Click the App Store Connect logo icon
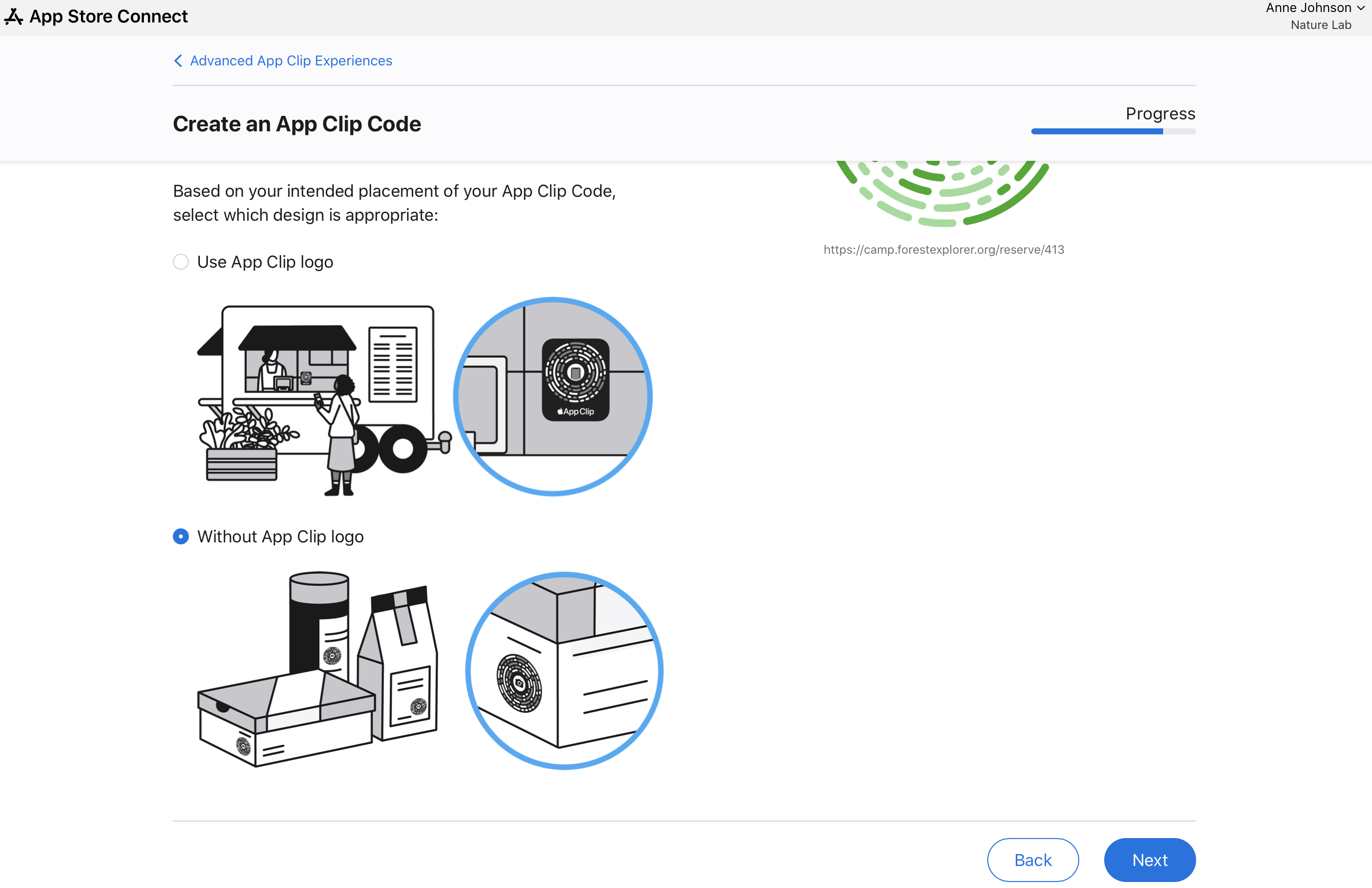The width and height of the screenshot is (1372, 888). point(13,17)
